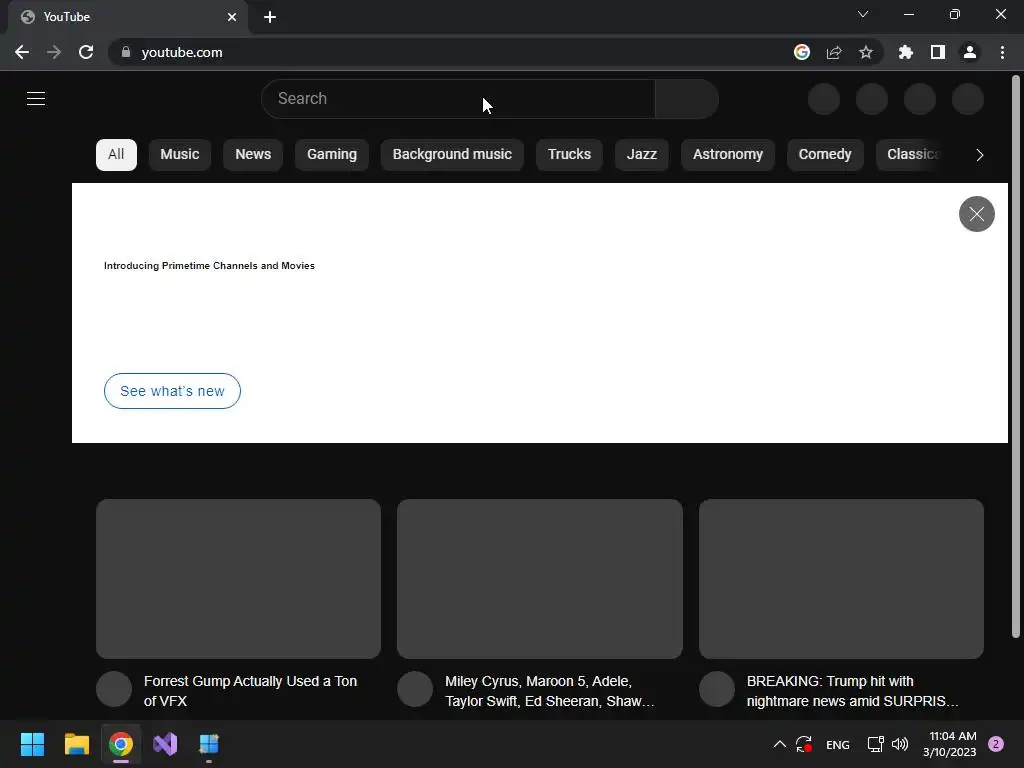1024x768 pixels.
Task: Open Chrome three-dot options menu
Action: pos(1002,52)
